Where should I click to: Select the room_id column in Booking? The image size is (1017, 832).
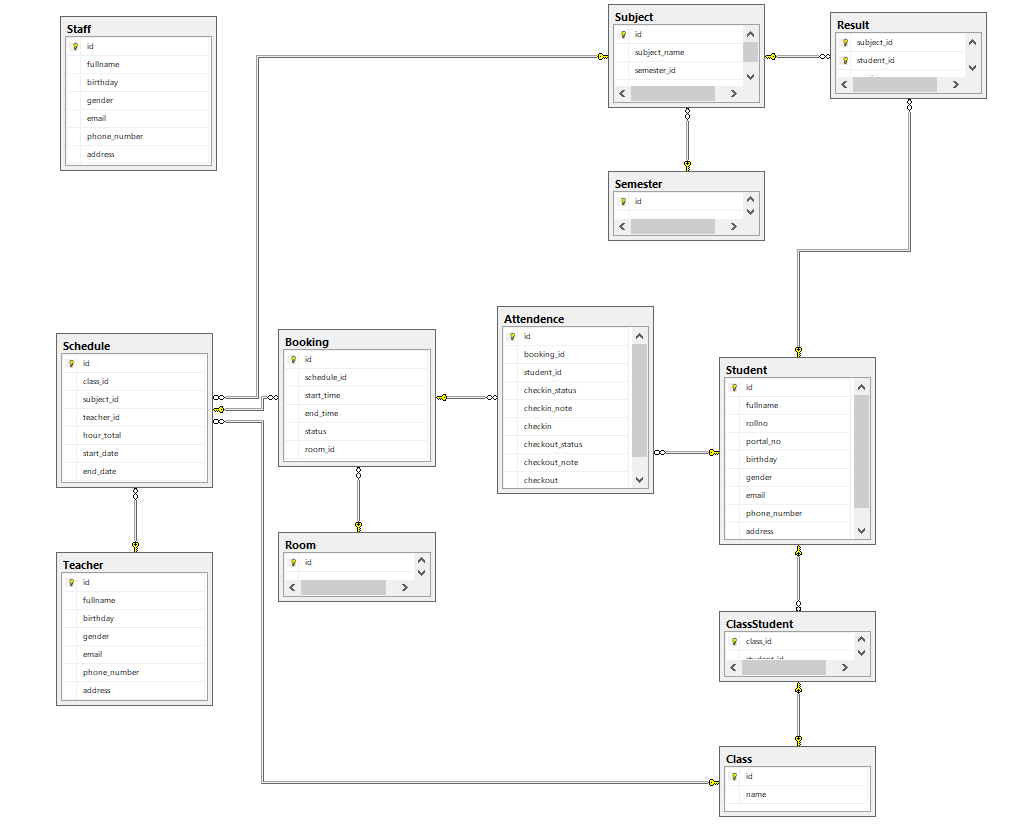pos(319,449)
